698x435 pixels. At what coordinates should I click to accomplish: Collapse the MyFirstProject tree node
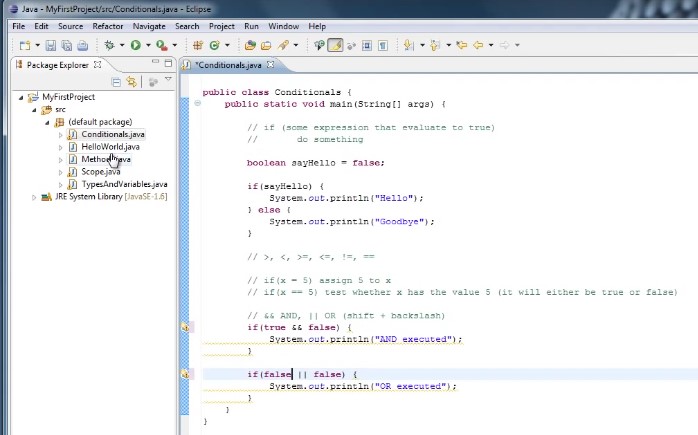(x=21, y=97)
